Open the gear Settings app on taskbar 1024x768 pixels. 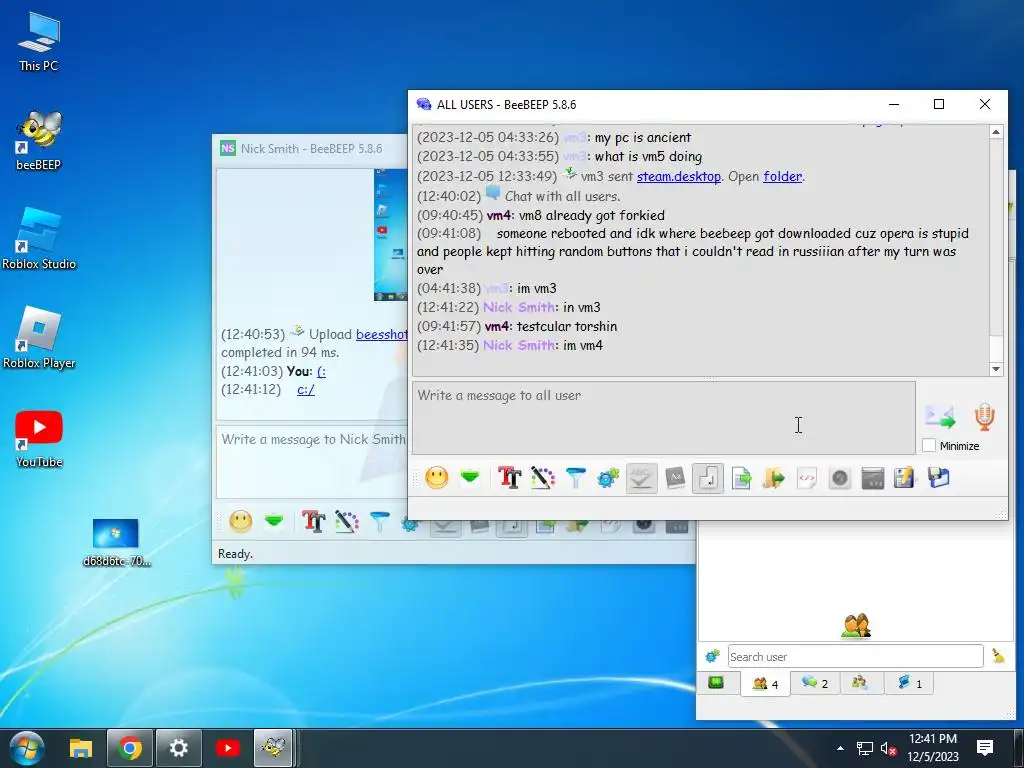[x=178, y=748]
